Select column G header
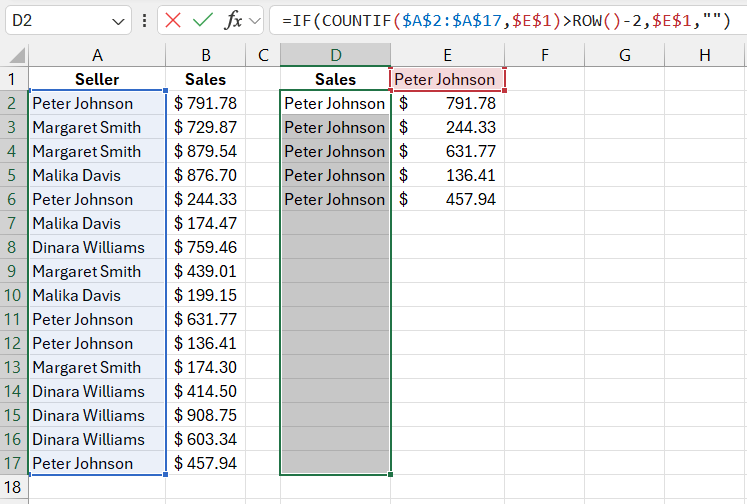The height and width of the screenshot is (504, 747). click(x=625, y=55)
